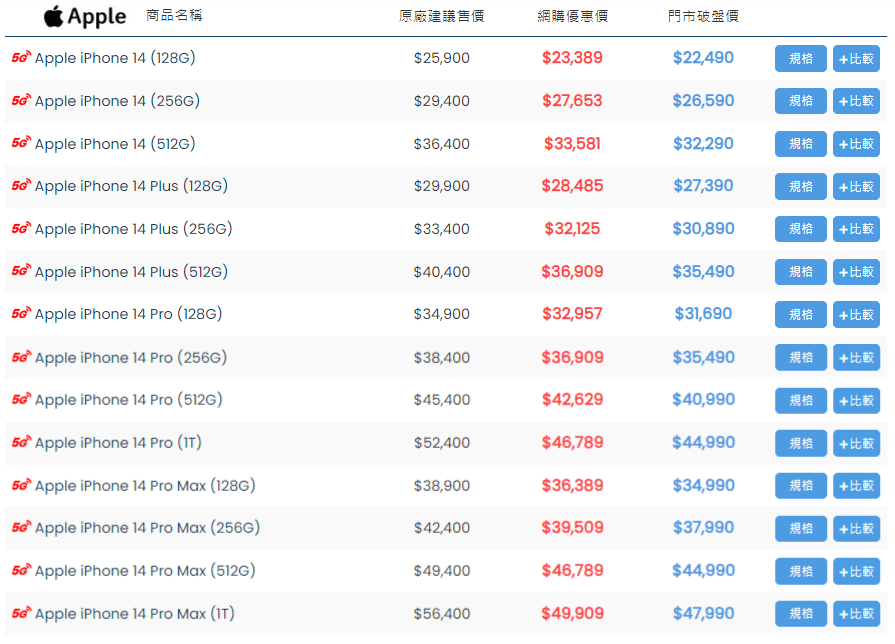
Task: Click the 原廠建議售價 column header
Action: [441, 16]
